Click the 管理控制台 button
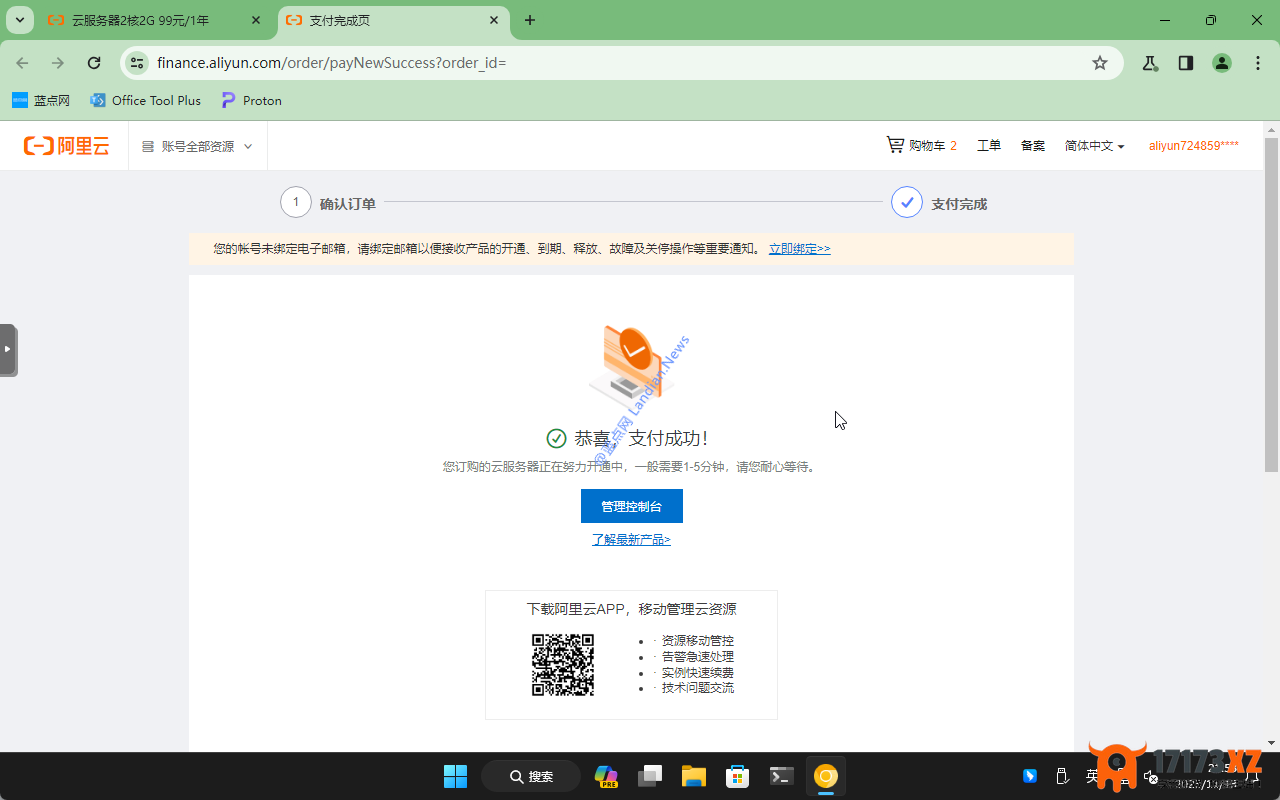1280x800 pixels. pyautogui.click(x=632, y=506)
